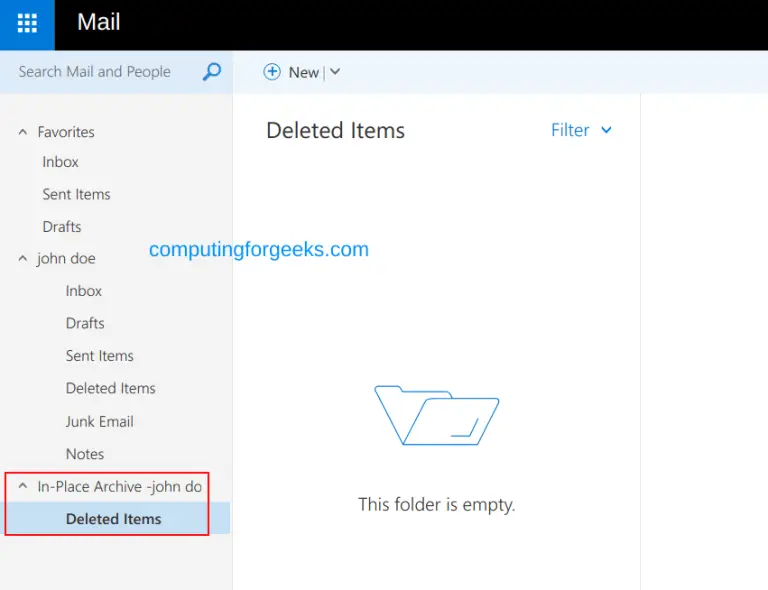Screen dimensions: 768x590
Task: Select Drafts under john doe
Action: click(85, 323)
